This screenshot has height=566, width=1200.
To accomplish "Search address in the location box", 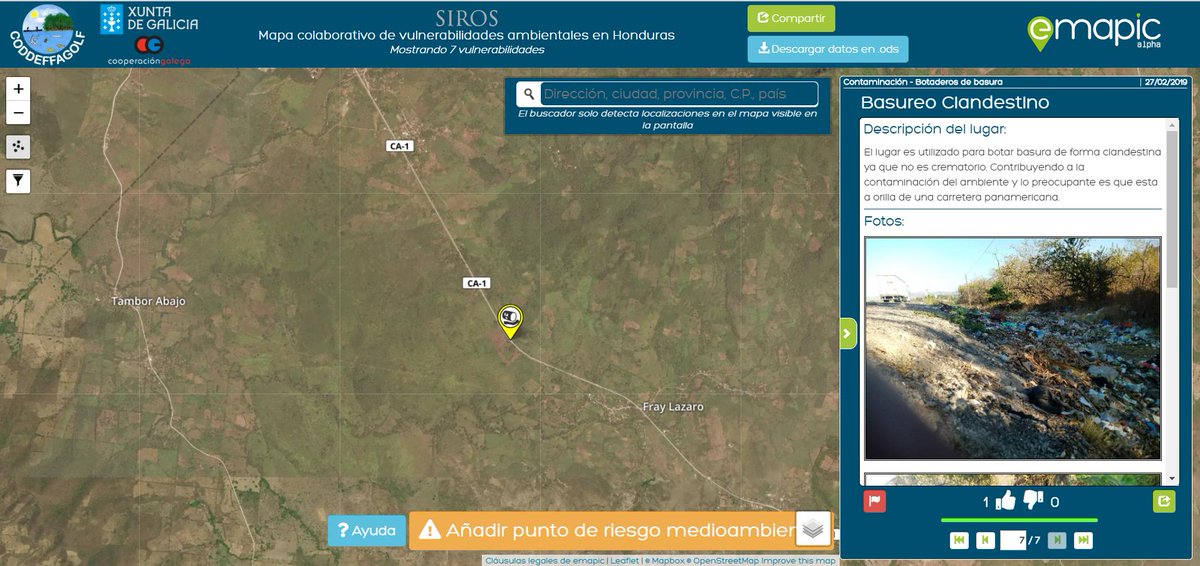I will (x=679, y=94).
